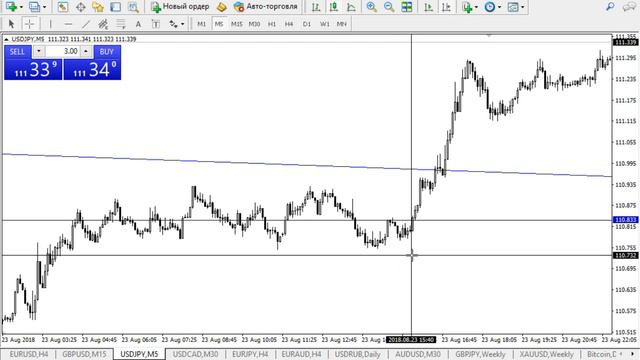Switch to D1 timeframe

click(307, 24)
